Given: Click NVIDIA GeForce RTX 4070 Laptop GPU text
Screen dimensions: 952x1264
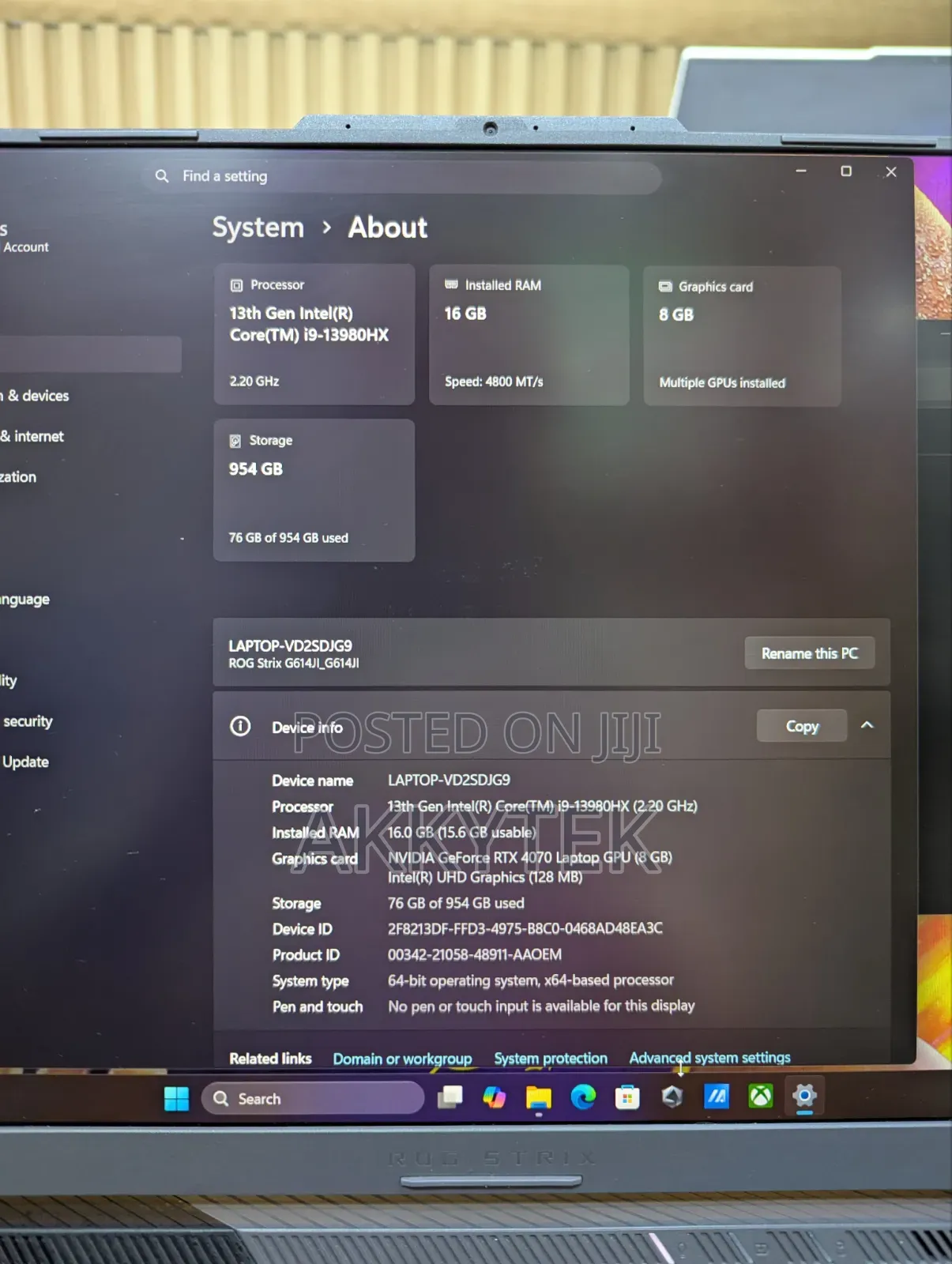Looking at the screenshot, I should [529, 857].
